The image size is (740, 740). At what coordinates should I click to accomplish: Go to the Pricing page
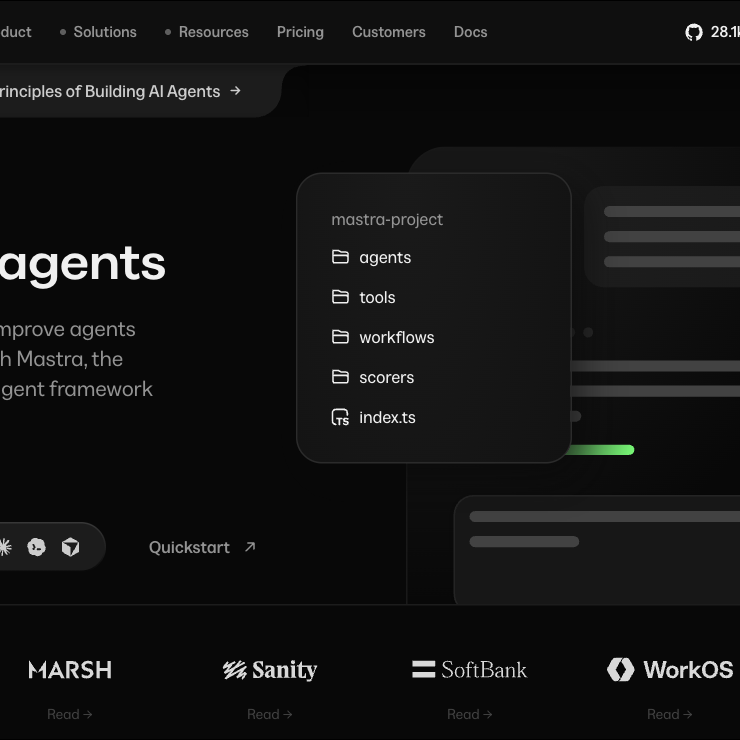click(300, 32)
